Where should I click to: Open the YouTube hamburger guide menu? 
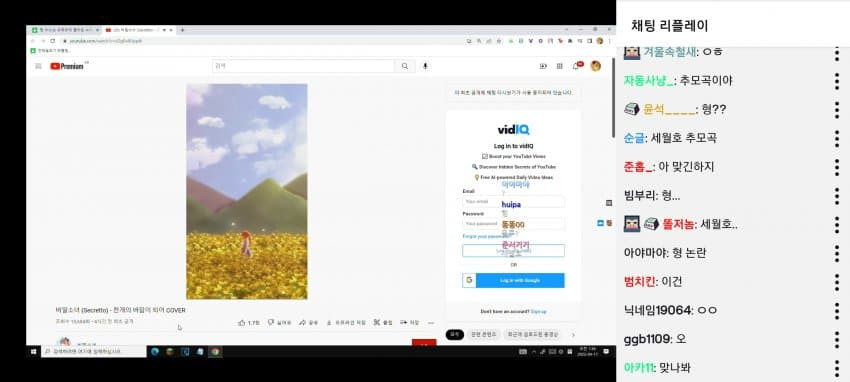[x=38, y=66]
